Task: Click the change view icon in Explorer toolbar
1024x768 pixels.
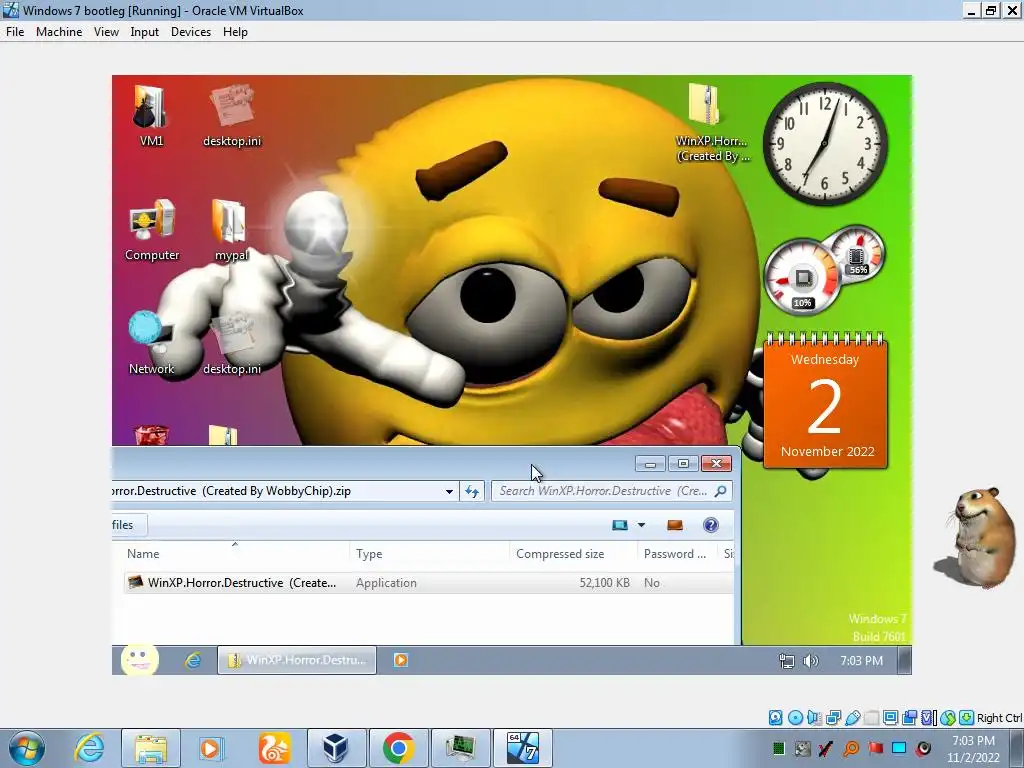Action: click(620, 525)
